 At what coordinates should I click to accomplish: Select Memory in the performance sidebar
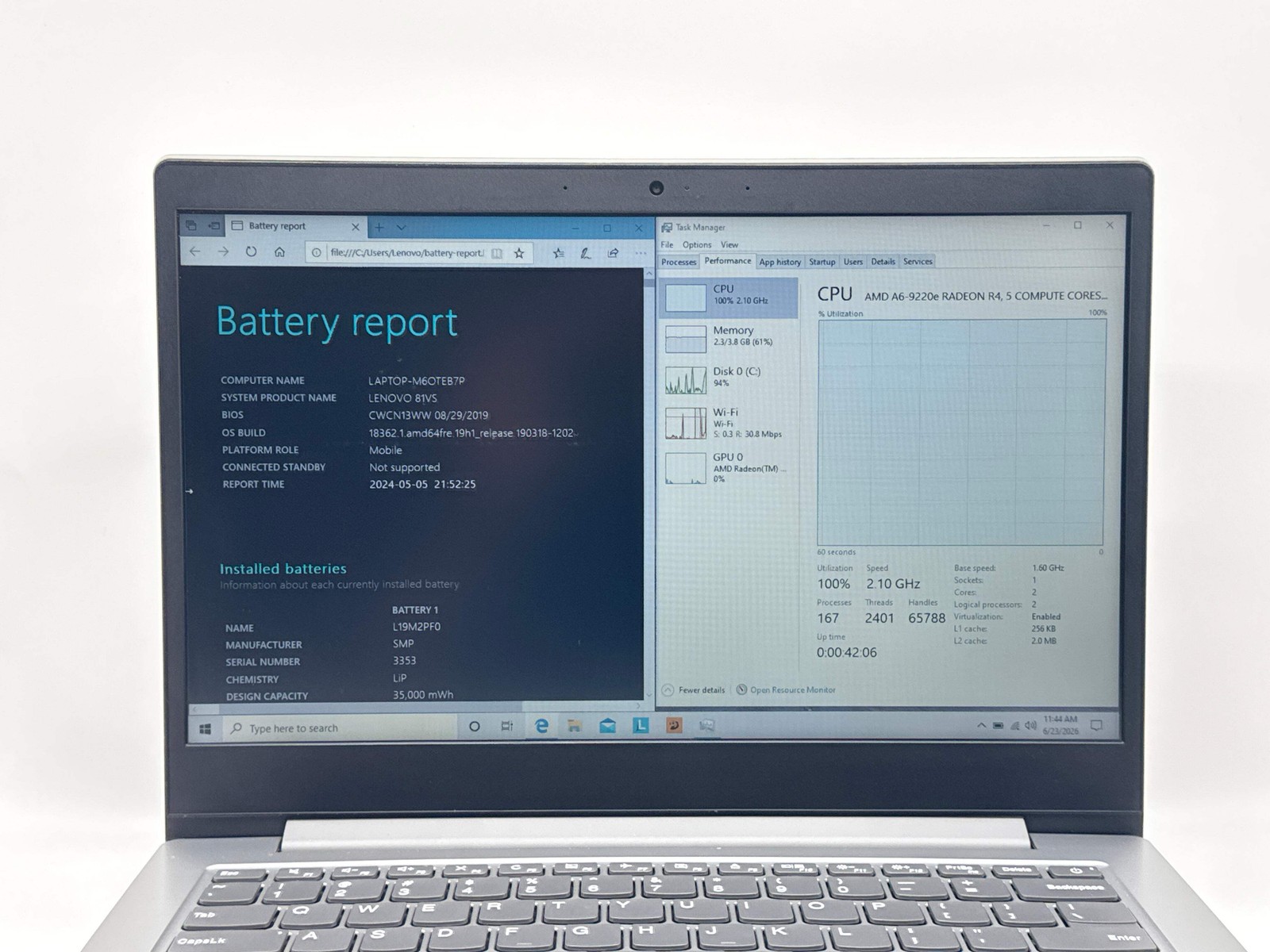[729, 339]
